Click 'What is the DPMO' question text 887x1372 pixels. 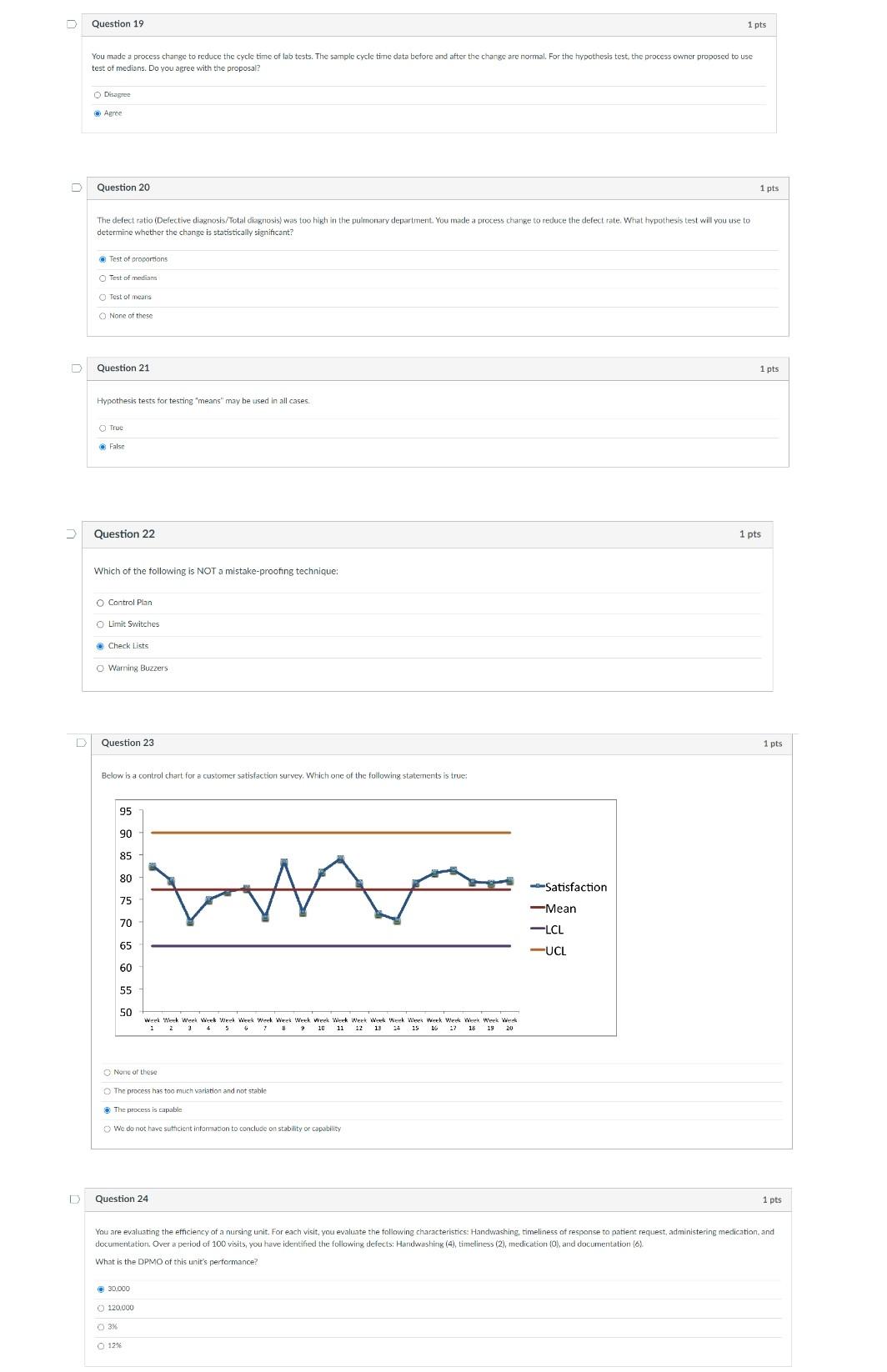(x=177, y=1261)
